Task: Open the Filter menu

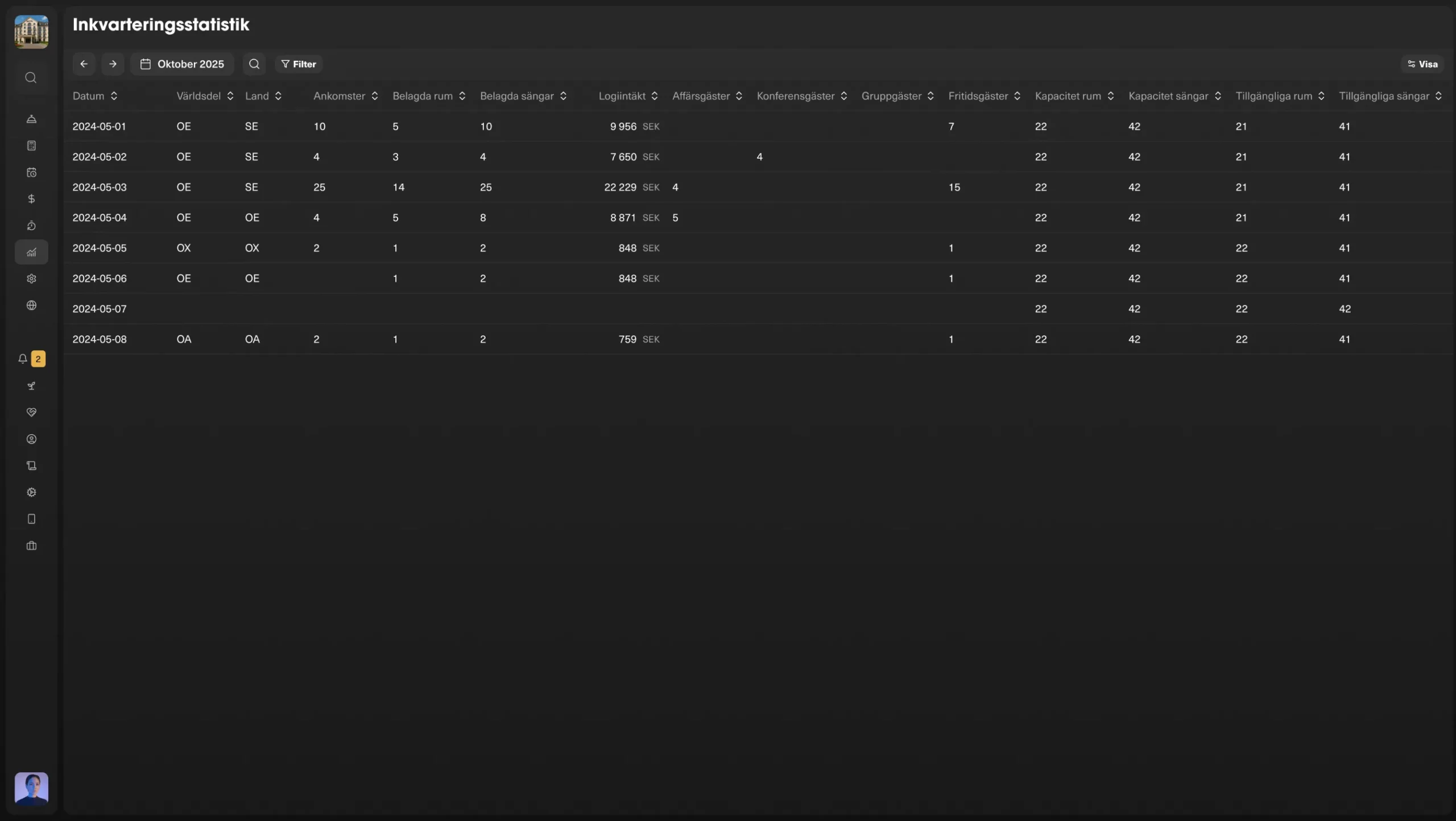Action: [x=299, y=64]
